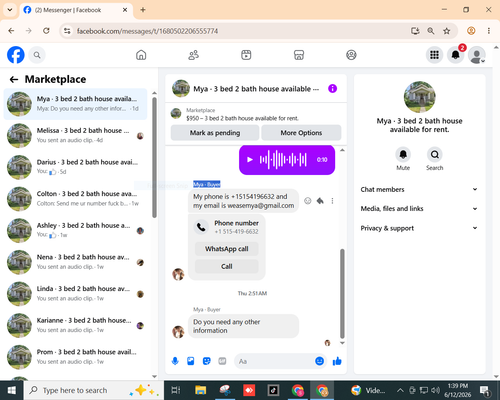Viewport: 500px width, 400px height.
Task: Click the $950 Marketplace listing link
Action: pos(242,118)
